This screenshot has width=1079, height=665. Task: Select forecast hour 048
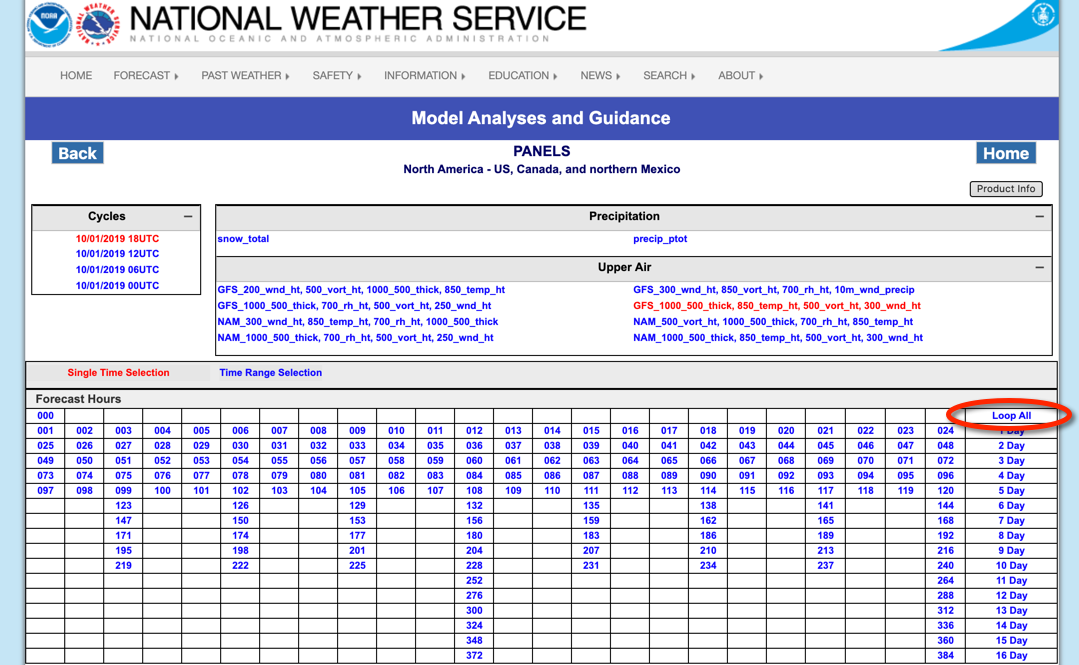946,446
